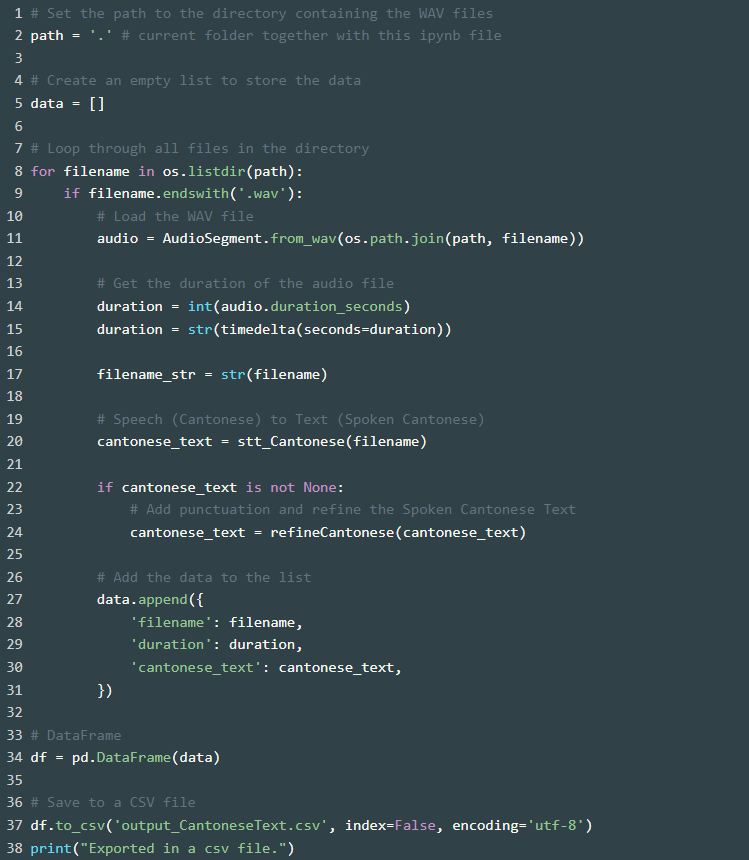
Task: Click "AudioSegment" on line 11
Action: click(x=212, y=239)
